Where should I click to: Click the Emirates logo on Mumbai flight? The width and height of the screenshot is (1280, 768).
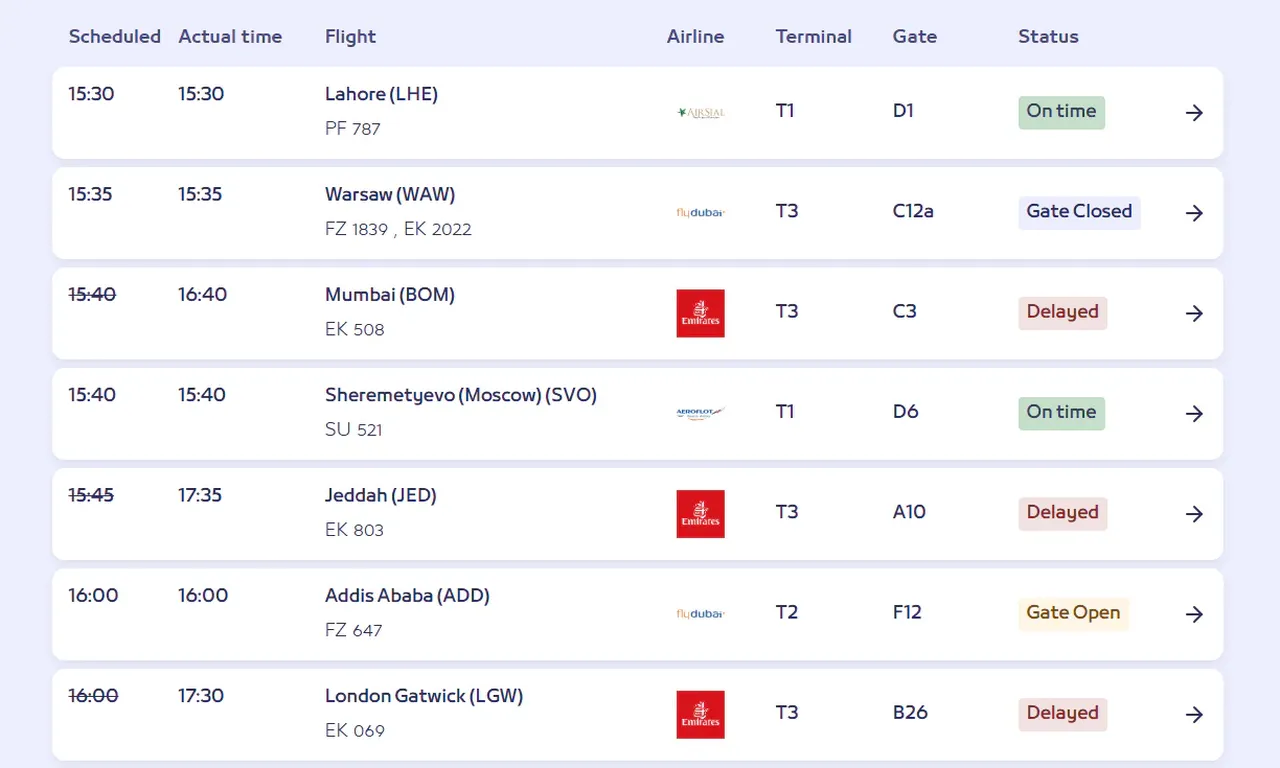[700, 313]
